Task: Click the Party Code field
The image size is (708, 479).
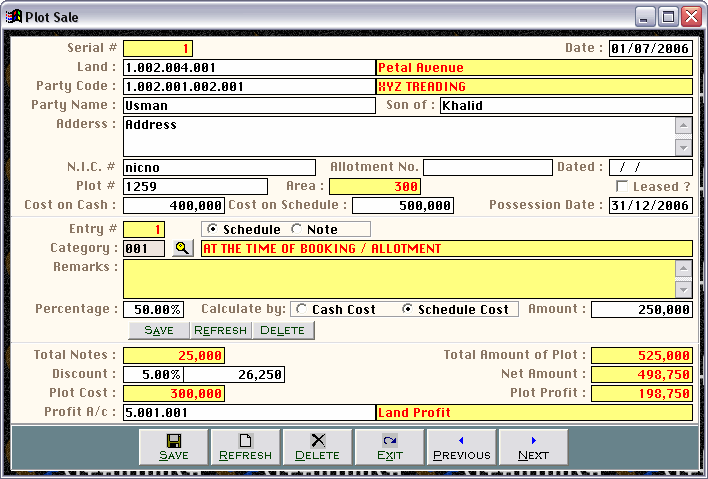Action: tap(249, 86)
